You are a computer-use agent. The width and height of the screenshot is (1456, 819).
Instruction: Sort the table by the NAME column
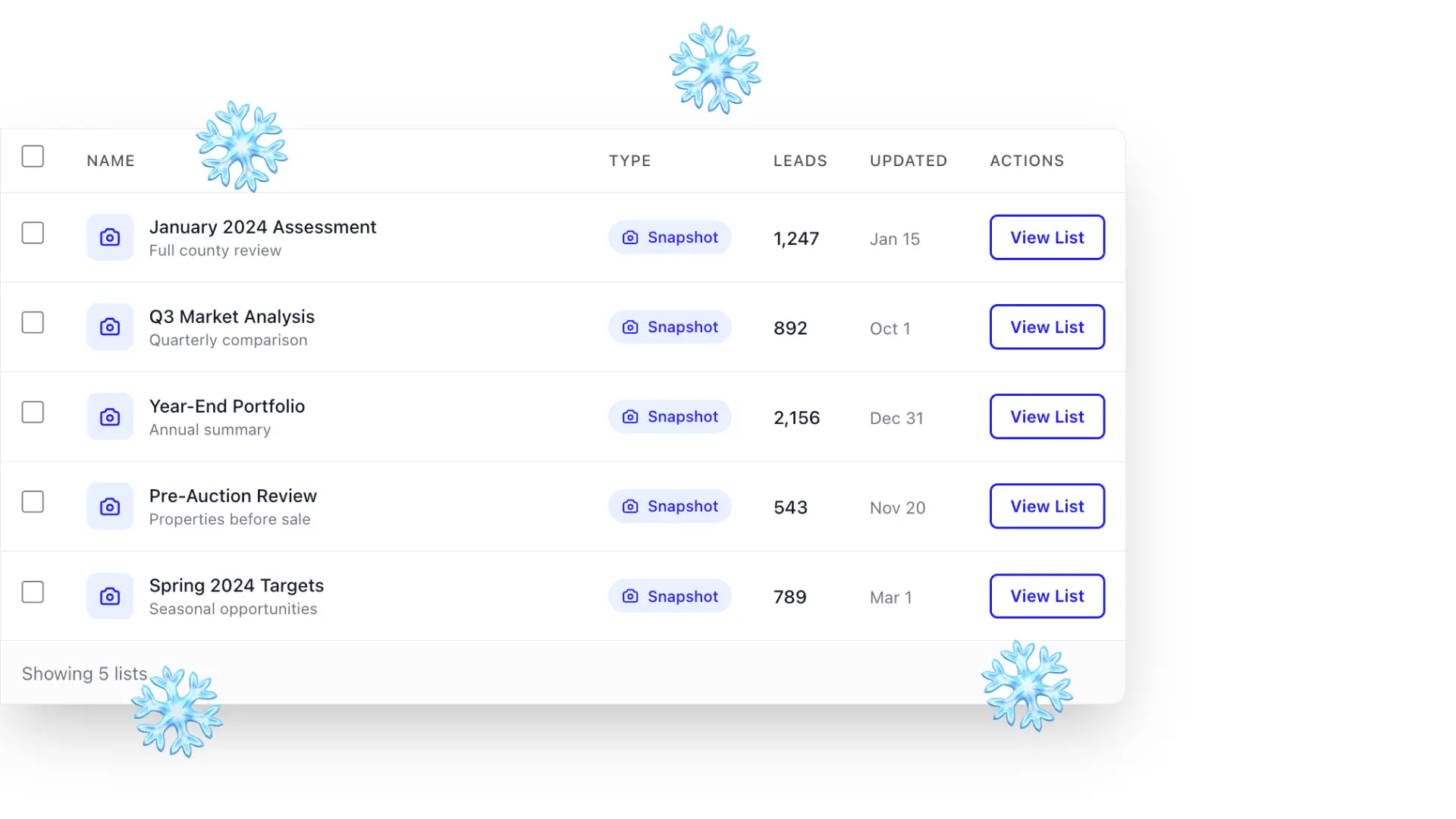(110, 160)
